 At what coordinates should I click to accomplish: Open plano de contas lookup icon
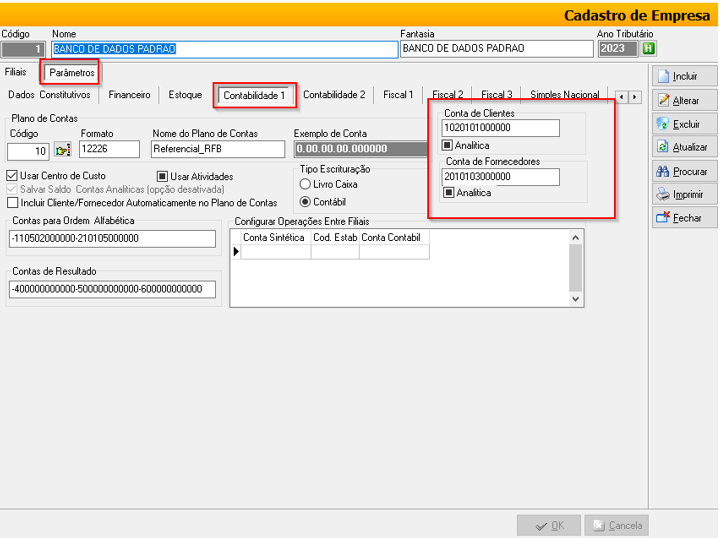[63, 150]
